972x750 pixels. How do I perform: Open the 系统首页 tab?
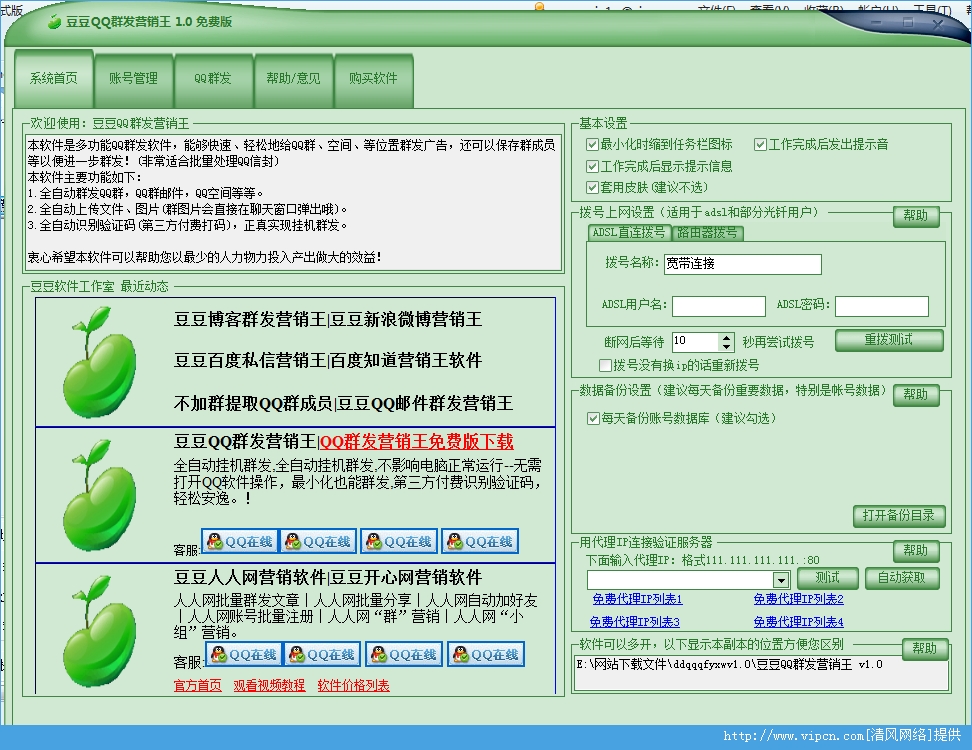(54, 79)
